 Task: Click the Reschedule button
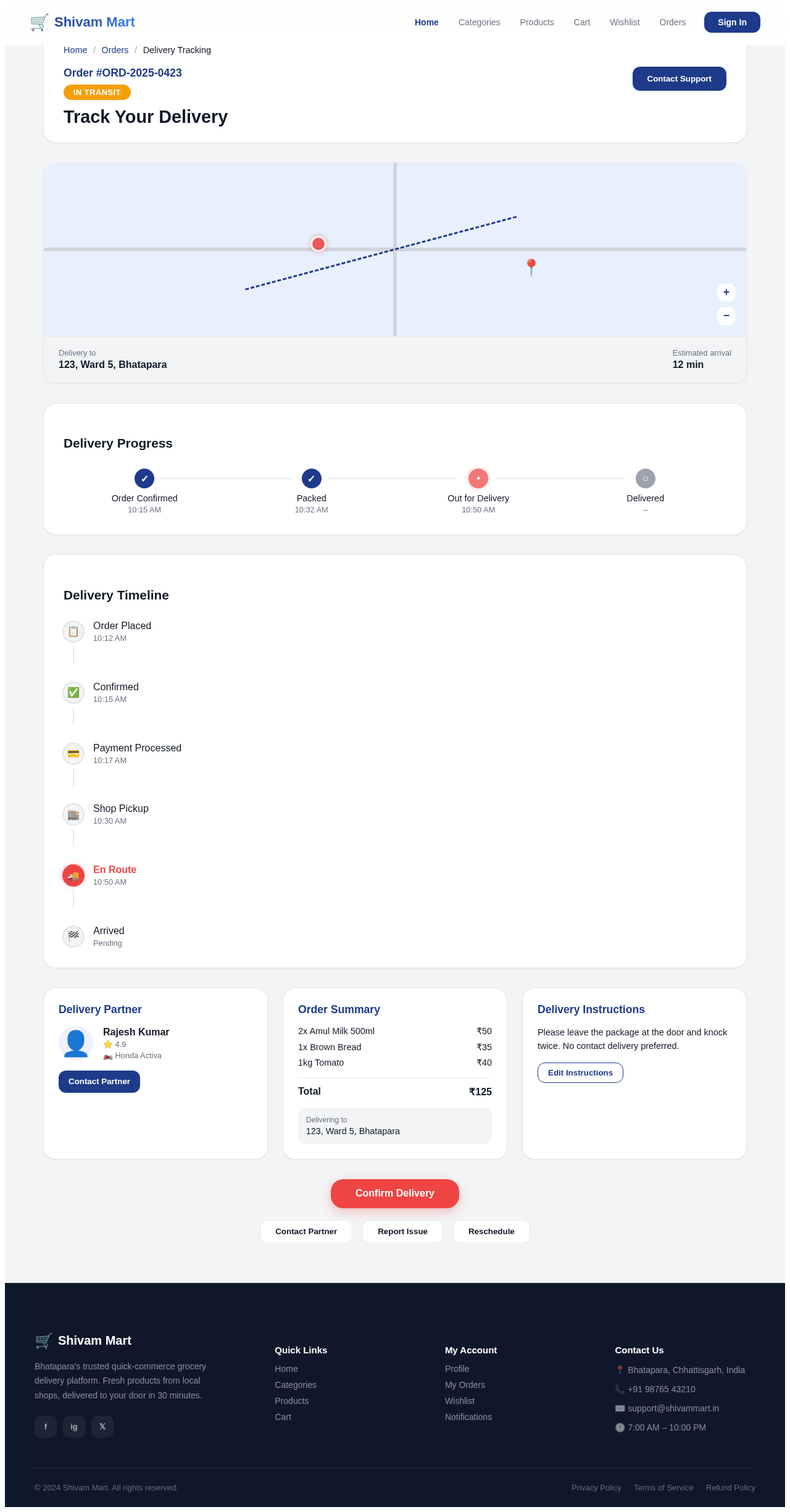pos(491,1232)
